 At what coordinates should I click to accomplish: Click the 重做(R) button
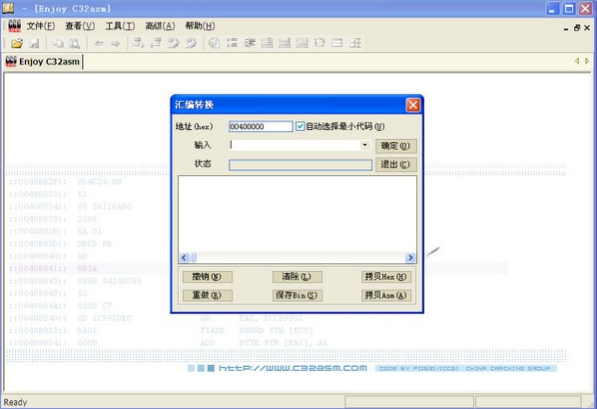[x=207, y=295]
